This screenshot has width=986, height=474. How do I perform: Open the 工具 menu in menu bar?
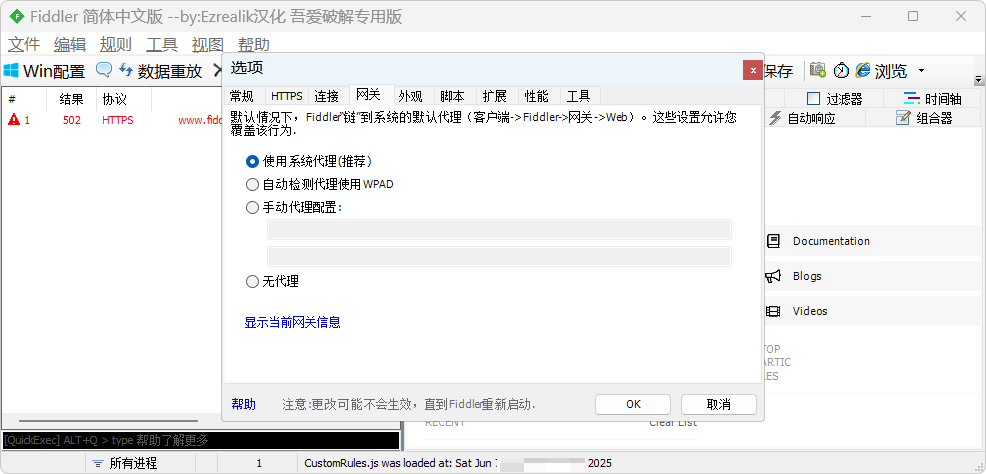pyautogui.click(x=162, y=45)
